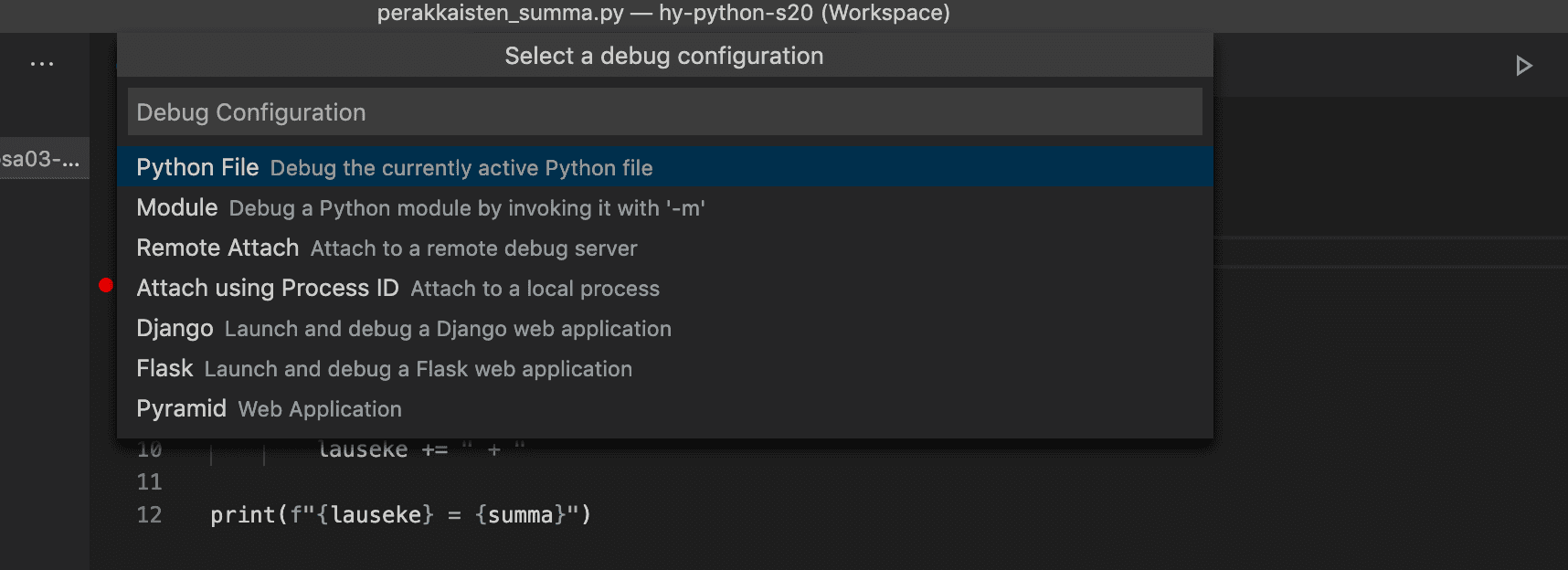Open the three-dot more actions menu
Viewport: 1568px width, 570px height.
coord(42,64)
